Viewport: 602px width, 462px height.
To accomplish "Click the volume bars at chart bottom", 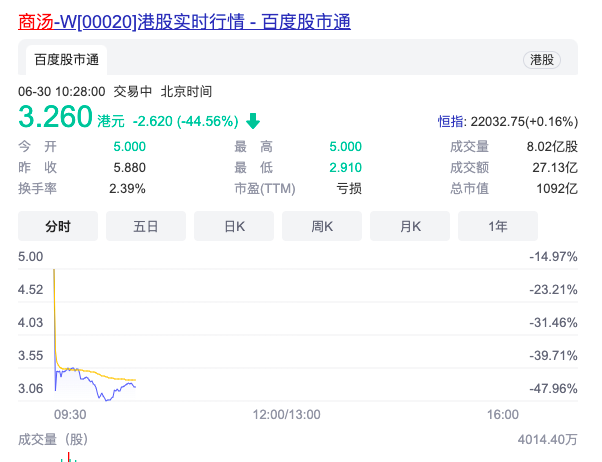I will pos(69,457).
